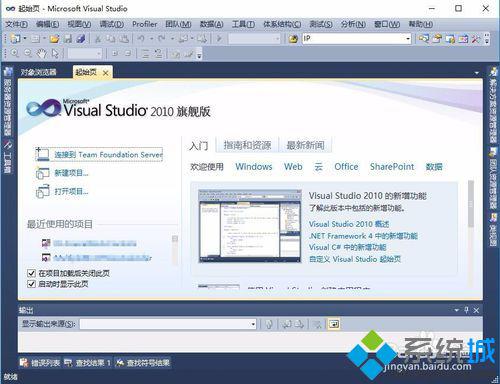The width and height of the screenshot is (500, 384).
Task: Switch to the 最新新闻 tab
Action: 305,145
